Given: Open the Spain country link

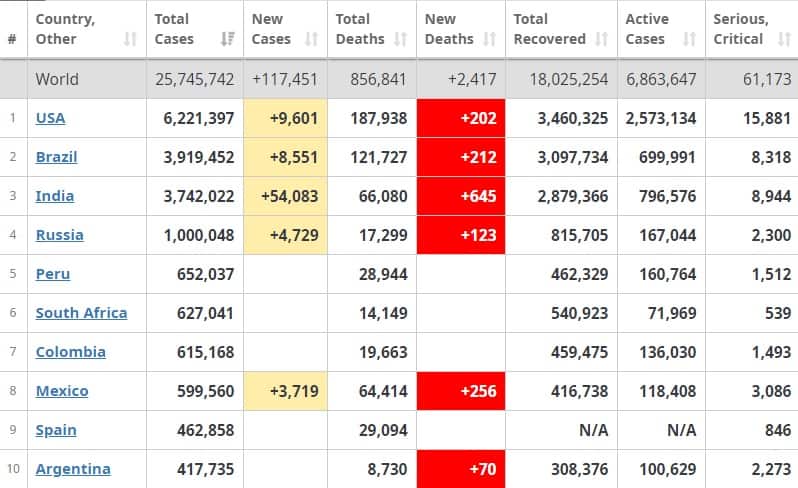Looking at the screenshot, I should click(x=56, y=430).
